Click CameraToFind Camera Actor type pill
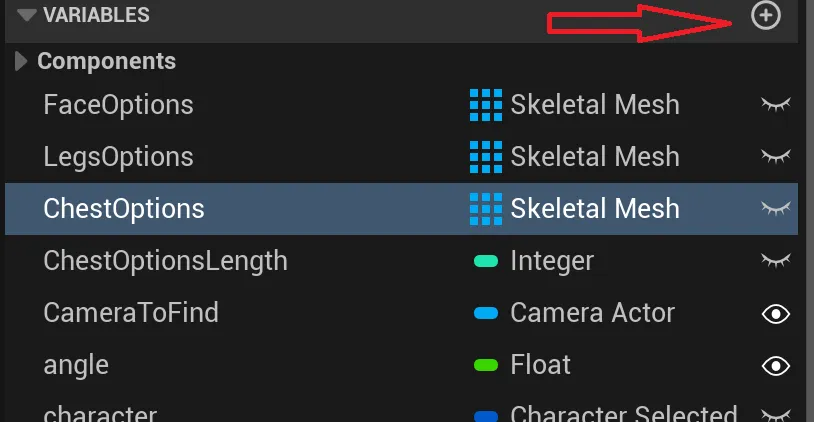This screenshot has height=422, width=814. coord(486,313)
